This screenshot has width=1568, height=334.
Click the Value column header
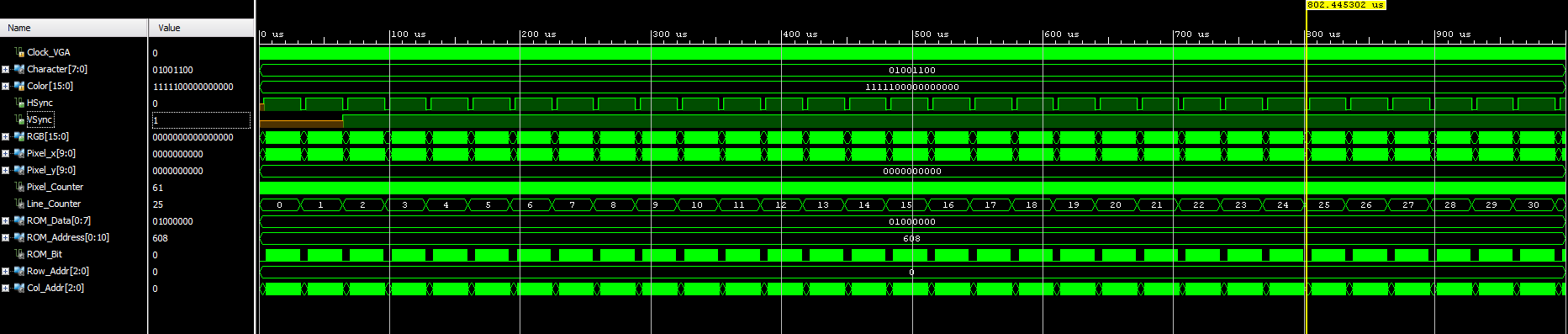(x=202, y=28)
